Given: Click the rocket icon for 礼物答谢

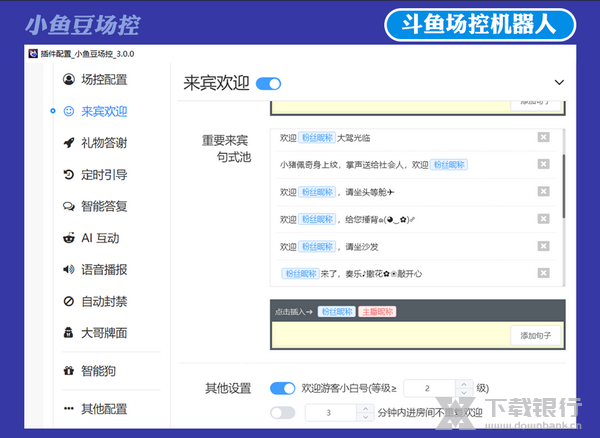Looking at the screenshot, I should point(69,143).
